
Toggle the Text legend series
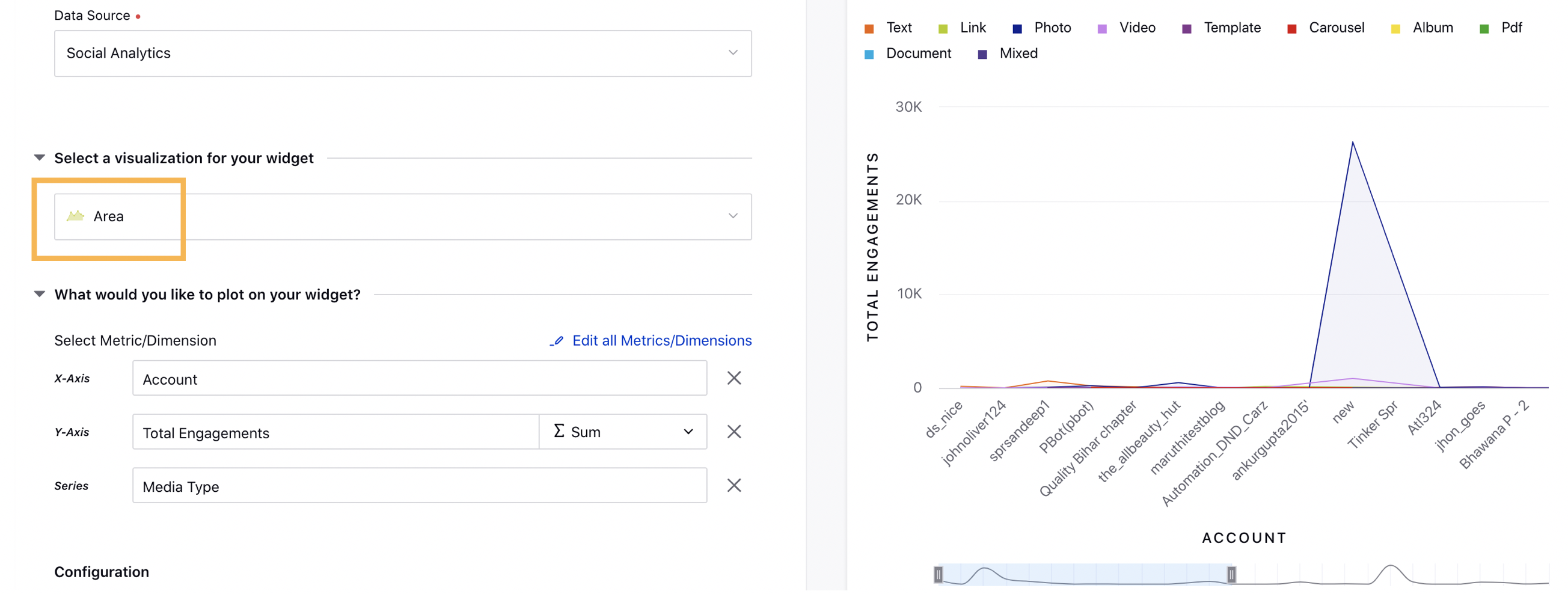point(888,28)
